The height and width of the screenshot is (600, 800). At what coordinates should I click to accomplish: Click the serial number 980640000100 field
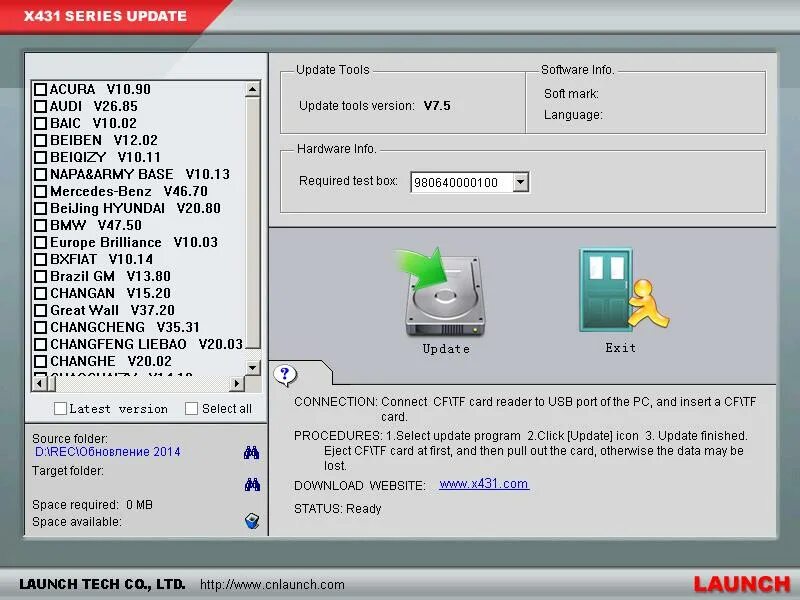pyautogui.click(x=461, y=183)
